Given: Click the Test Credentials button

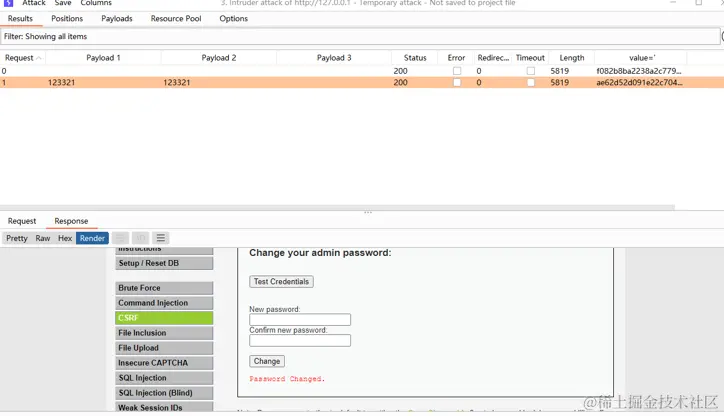Looking at the screenshot, I should click(281, 282).
